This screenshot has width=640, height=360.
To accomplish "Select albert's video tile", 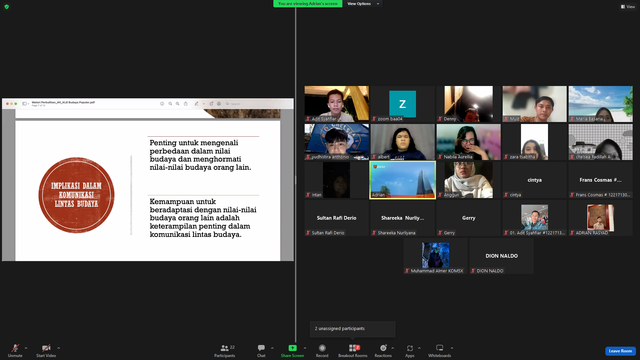I will (x=402, y=142).
